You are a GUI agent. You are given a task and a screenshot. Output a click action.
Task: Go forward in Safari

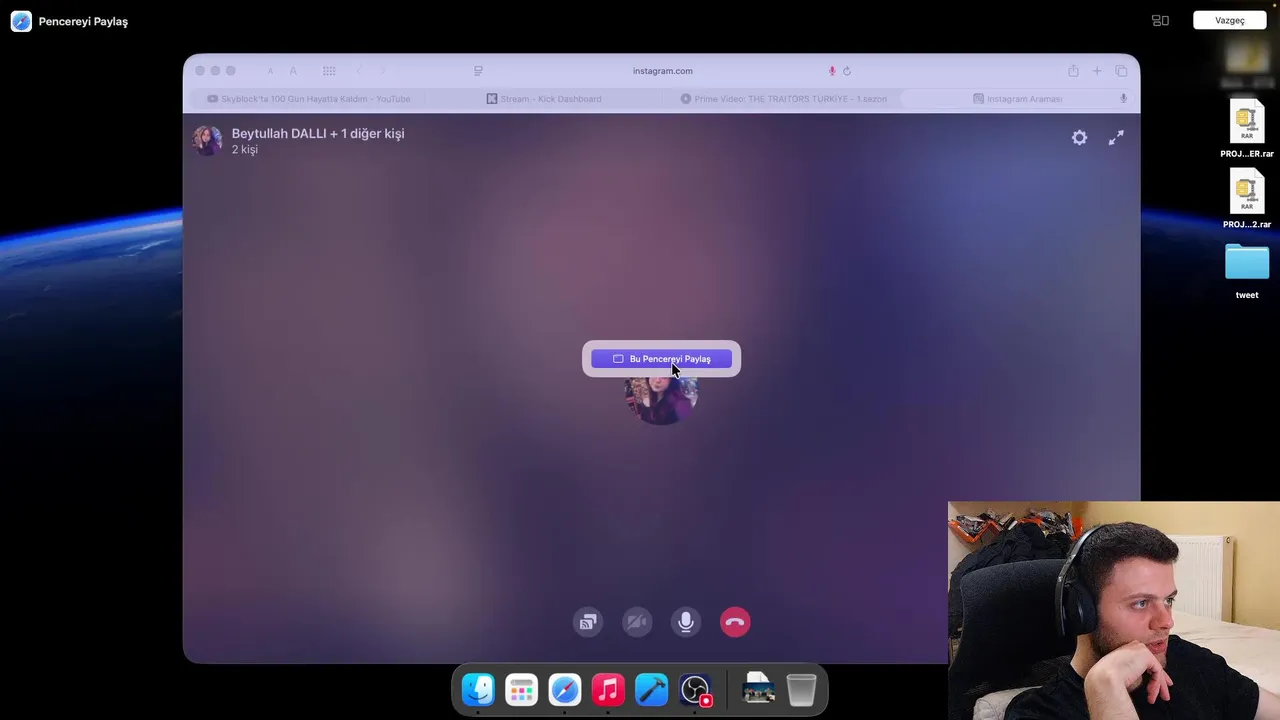click(382, 71)
